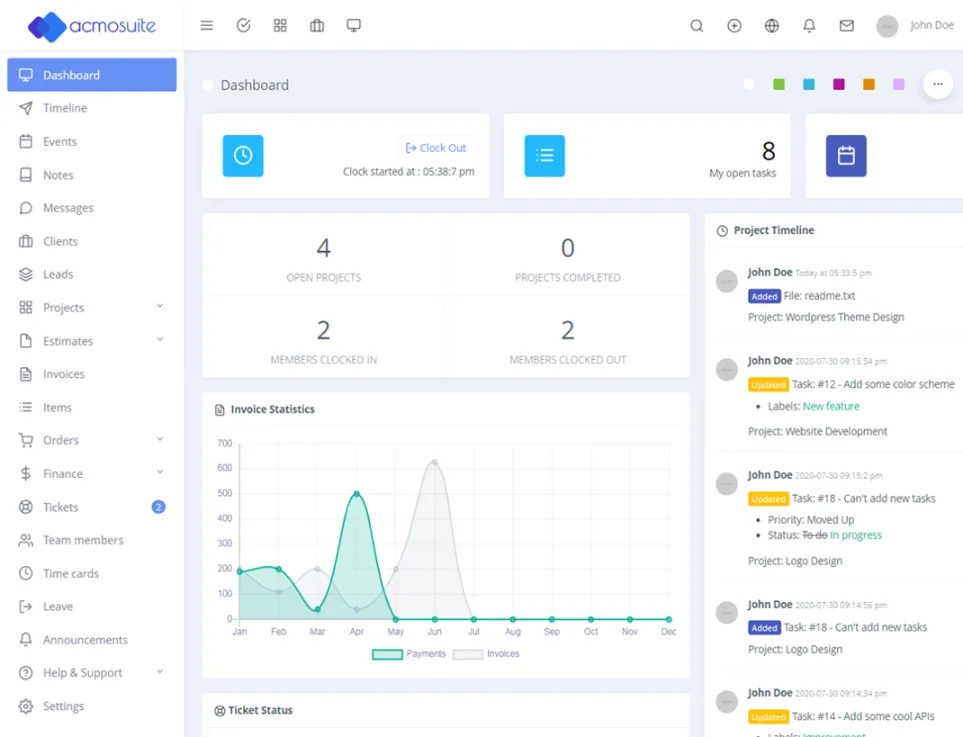Click the Clock Out button

(x=436, y=148)
